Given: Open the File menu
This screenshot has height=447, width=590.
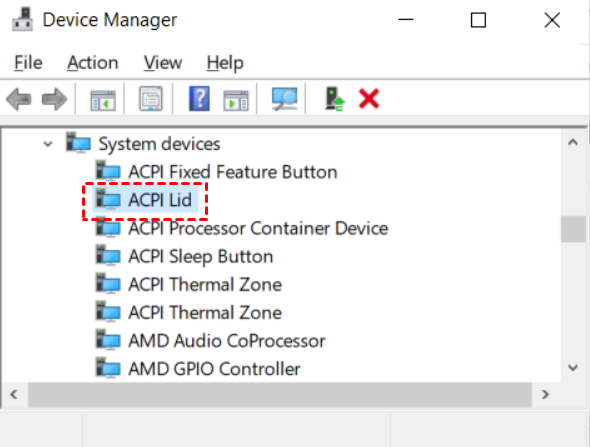Looking at the screenshot, I should coord(28,62).
